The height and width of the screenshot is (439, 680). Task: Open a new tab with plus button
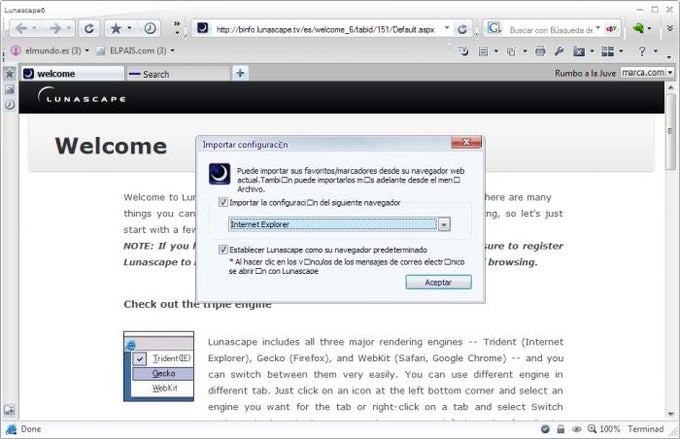[x=240, y=73]
